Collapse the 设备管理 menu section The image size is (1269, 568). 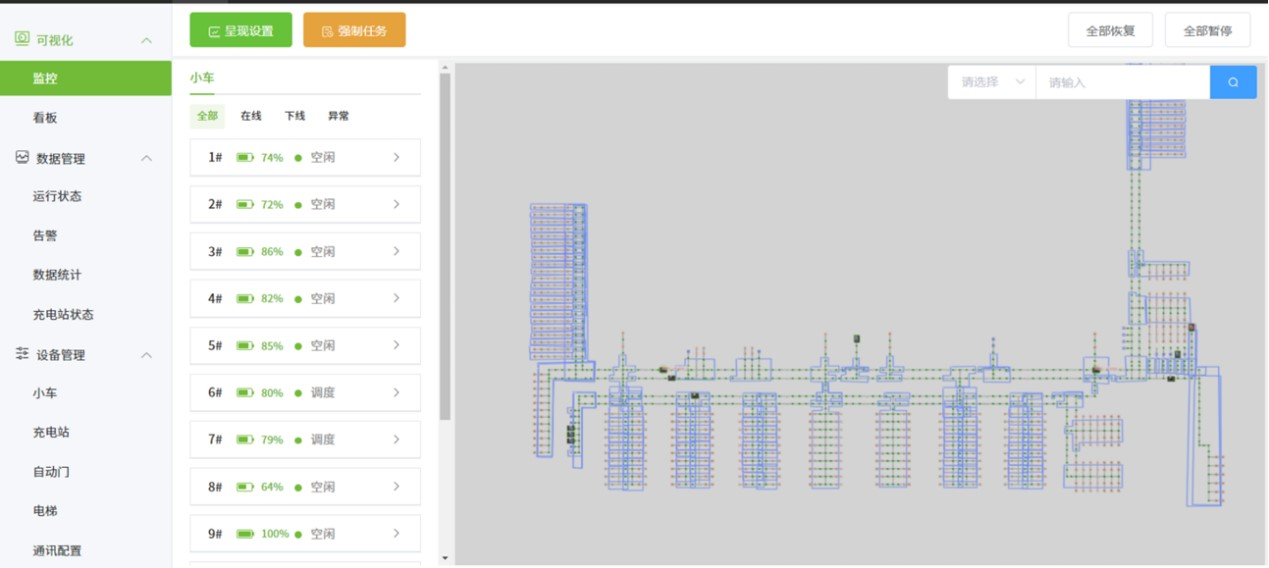coord(146,355)
